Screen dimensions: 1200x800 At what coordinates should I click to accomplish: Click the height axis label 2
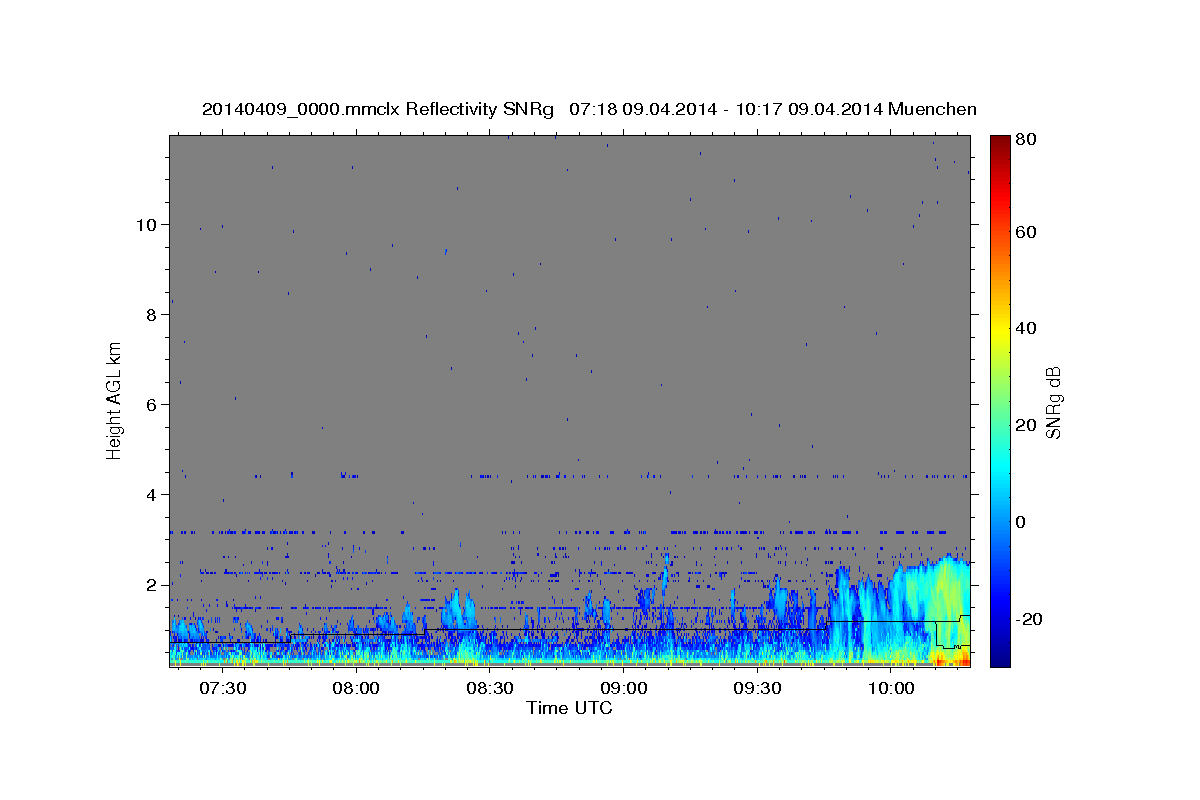pyautogui.click(x=151, y=584)
